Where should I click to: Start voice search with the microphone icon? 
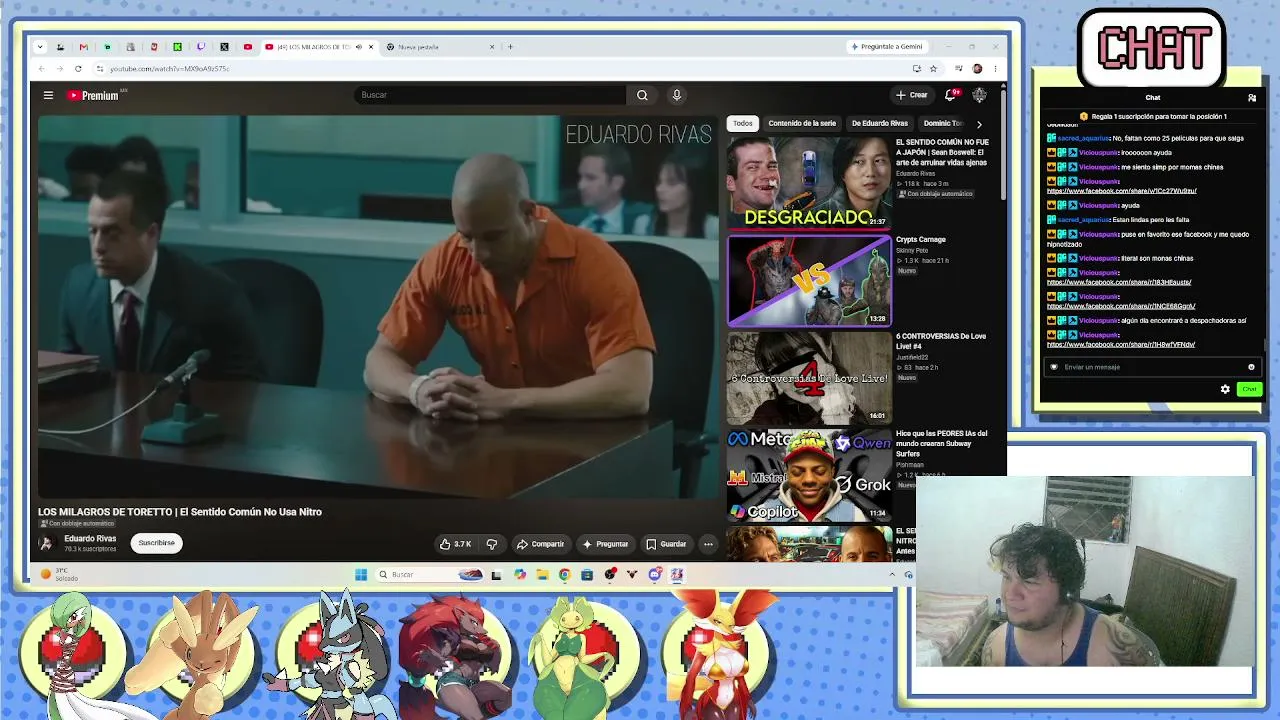tap(676, 95)
